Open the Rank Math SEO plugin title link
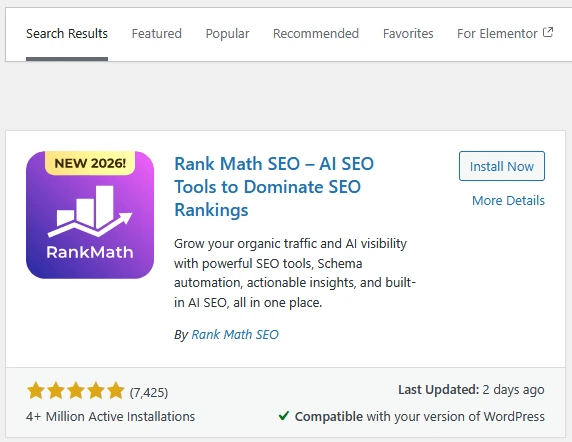The height and width of the screenshot is (442, 572). pos(274,187)
